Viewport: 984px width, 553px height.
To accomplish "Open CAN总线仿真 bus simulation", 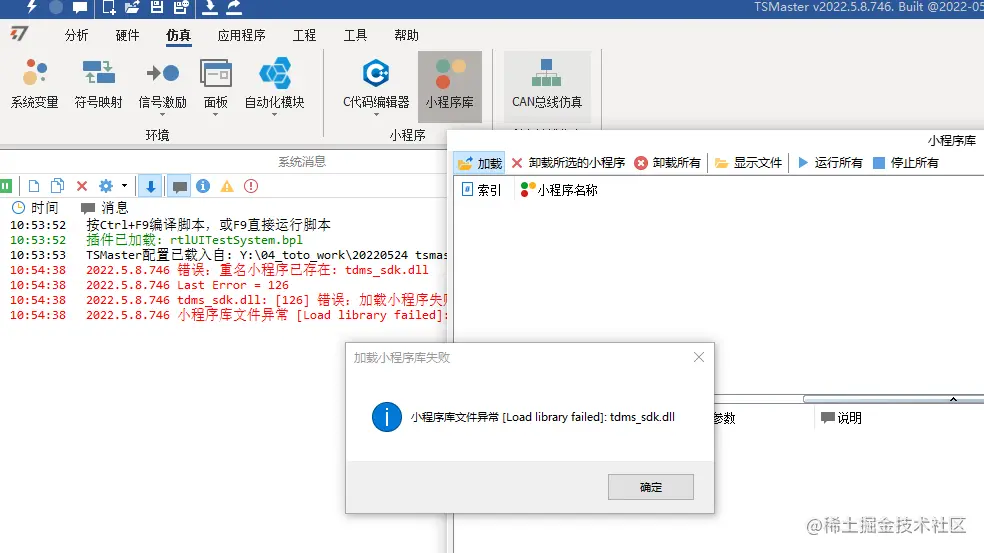I will [x=547, y=86].
